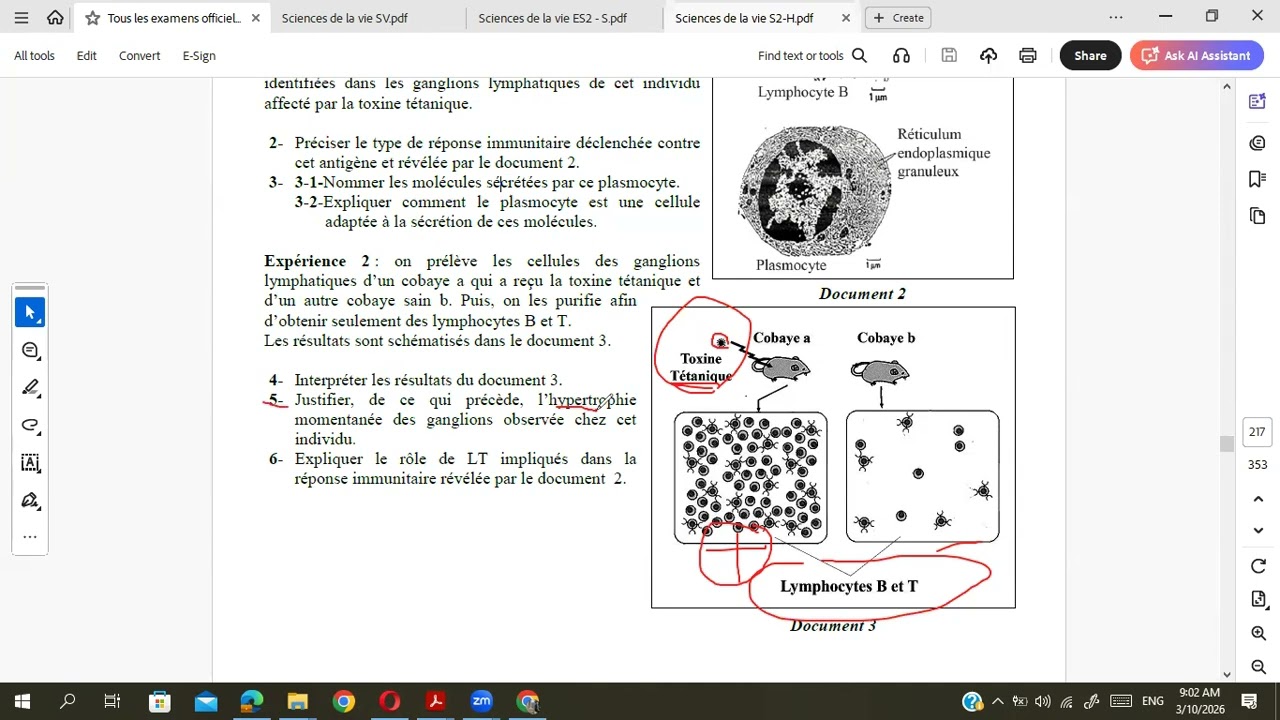Open the top bar more options ellipsis
This screenshot has width=1280, height=720.
1116,17
